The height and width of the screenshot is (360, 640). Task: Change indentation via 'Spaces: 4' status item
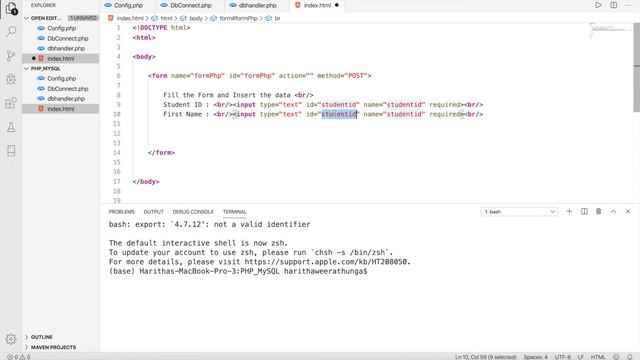(x=536, y=357)
